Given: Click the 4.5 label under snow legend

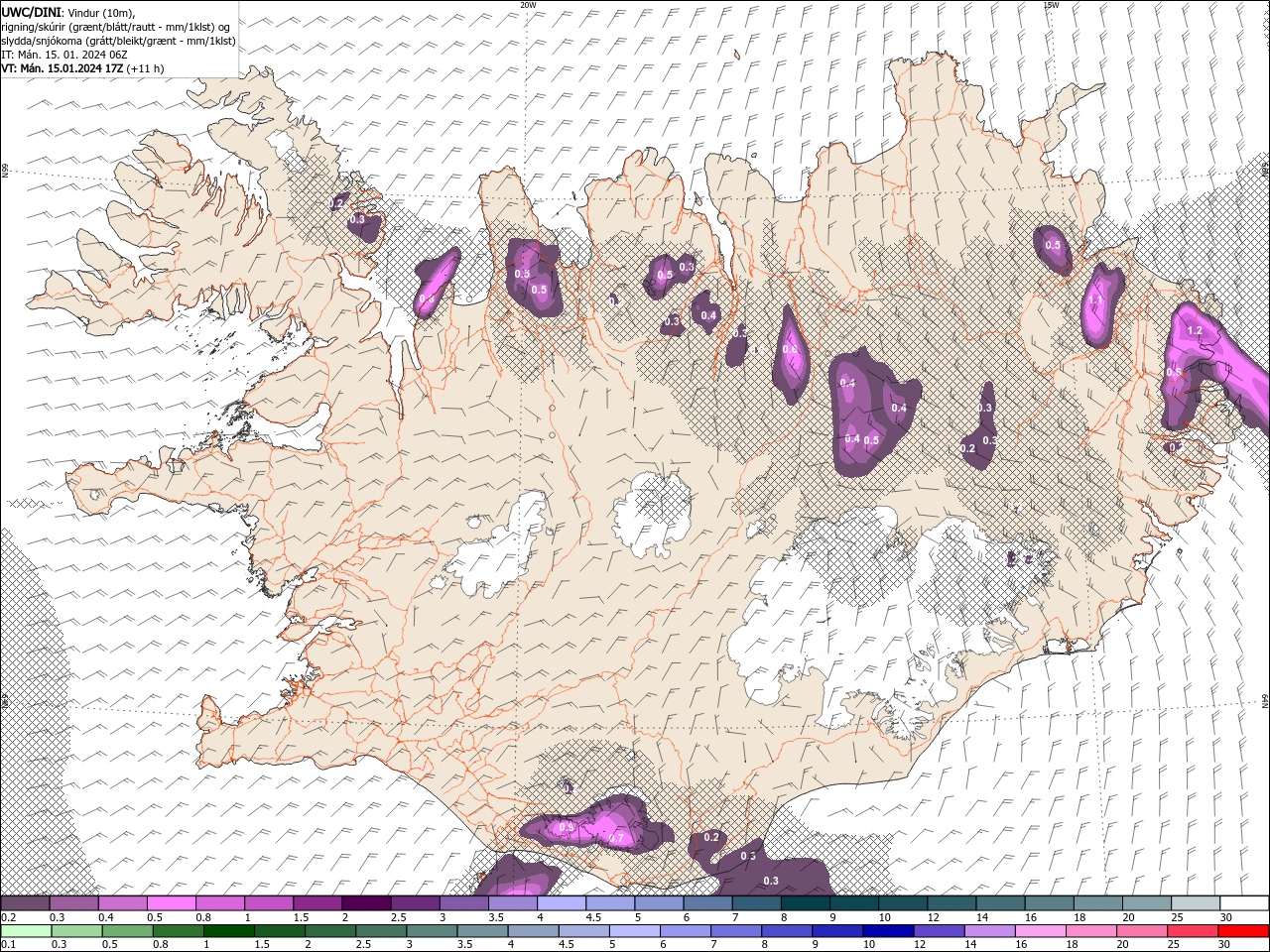Looking at the screenshot, I should click(x=593, y=917).
